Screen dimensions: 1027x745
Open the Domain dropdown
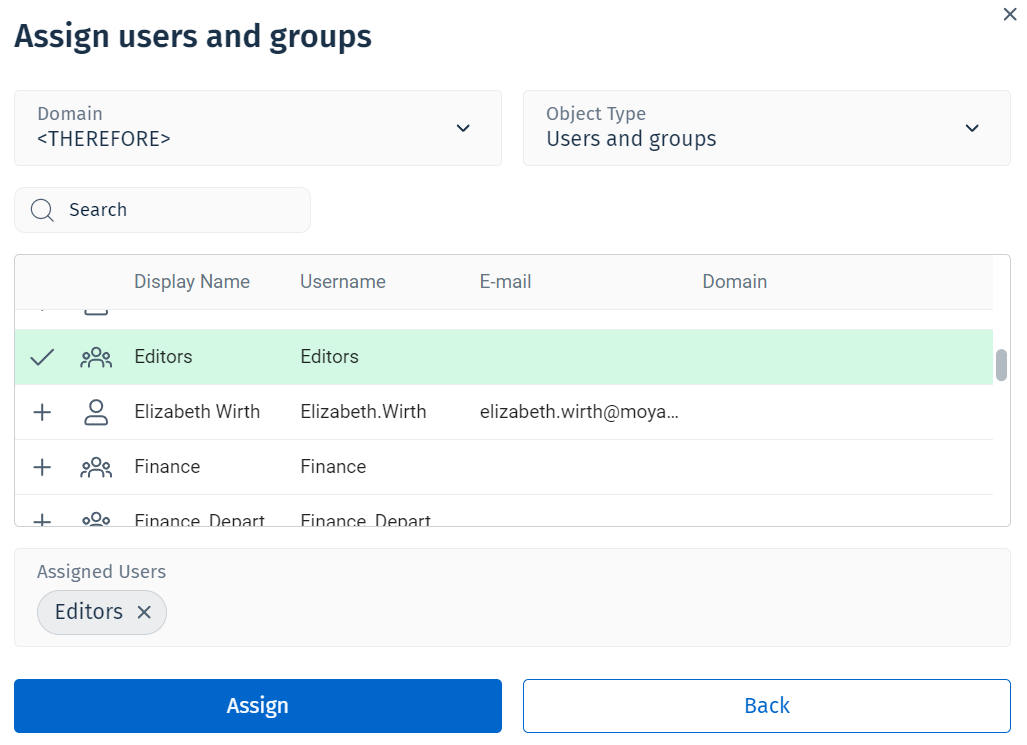pos(257,128)
